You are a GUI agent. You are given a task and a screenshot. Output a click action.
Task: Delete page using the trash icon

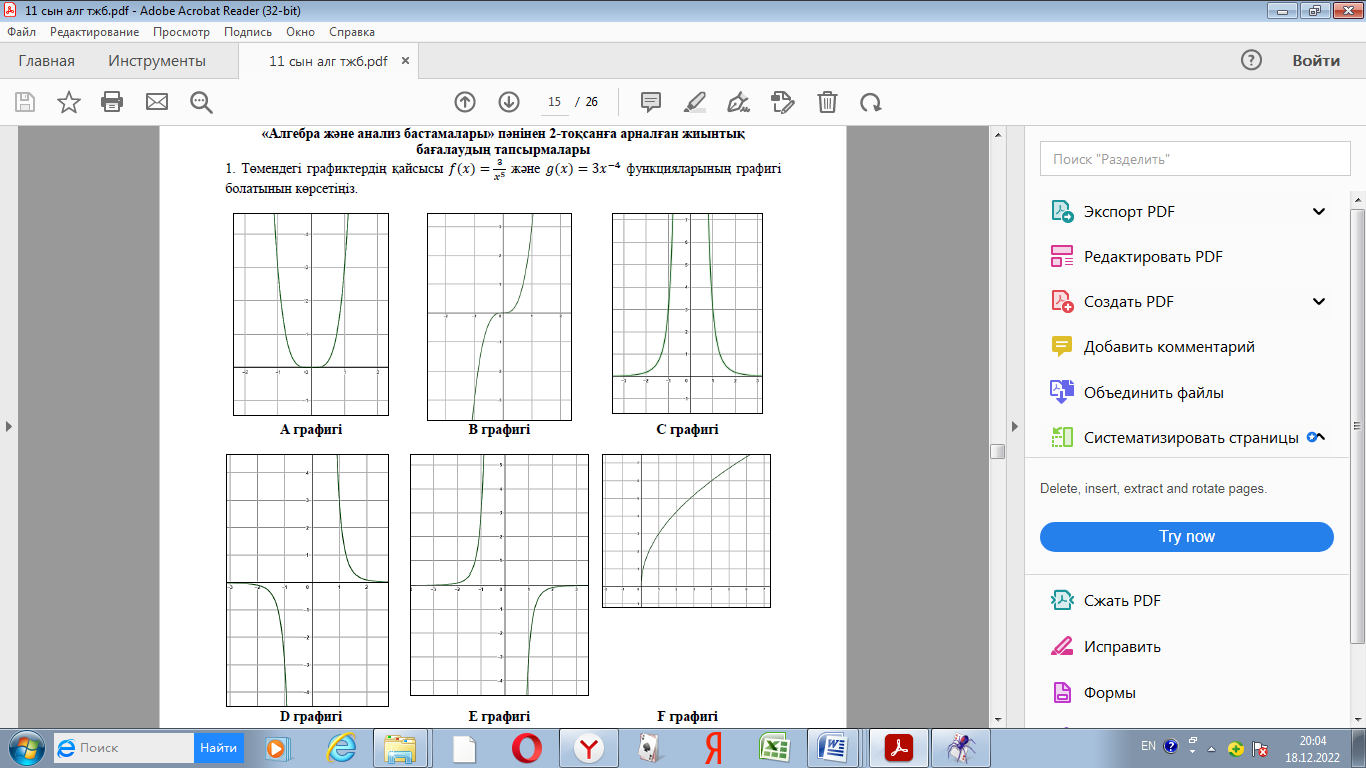point(827,101)
